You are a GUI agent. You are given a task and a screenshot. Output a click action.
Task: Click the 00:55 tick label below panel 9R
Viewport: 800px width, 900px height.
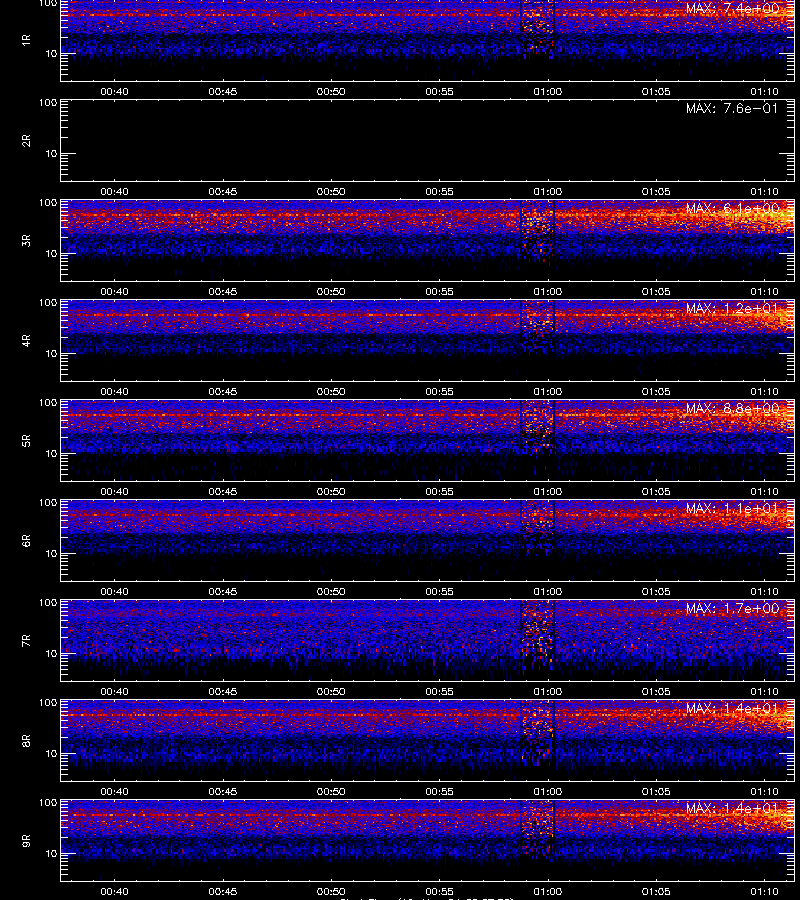440,892
